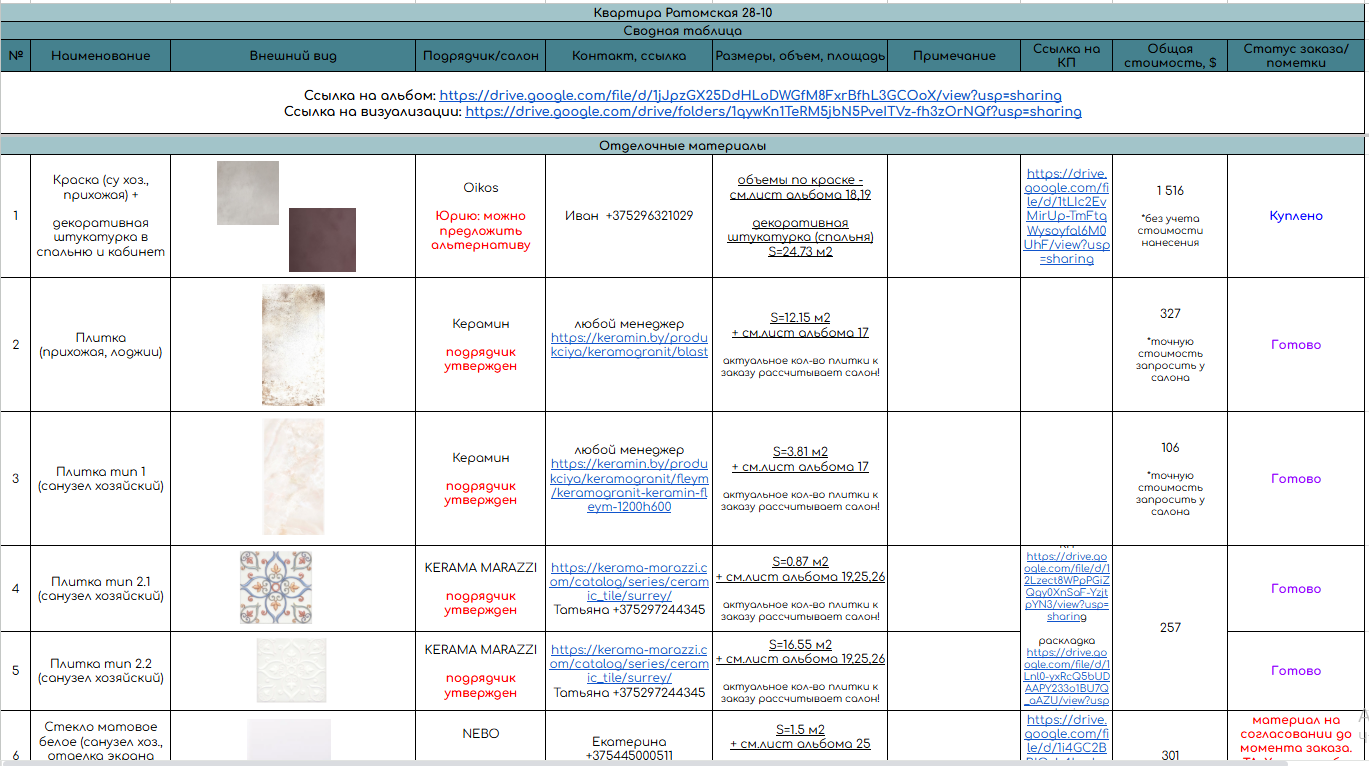Image resolution: width=1369 pixels, height=766 pixels.
Task: Click the Общая стоимость, $ header cell
Action: (x=1169, y=56)
